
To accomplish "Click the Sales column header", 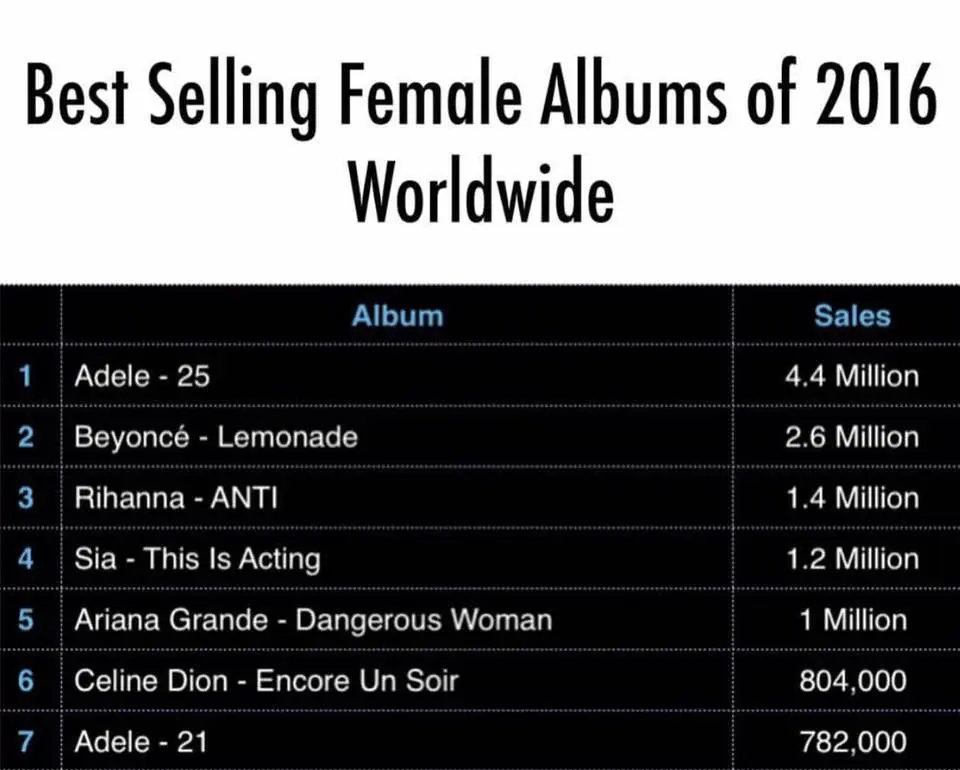I will point(851,316).
